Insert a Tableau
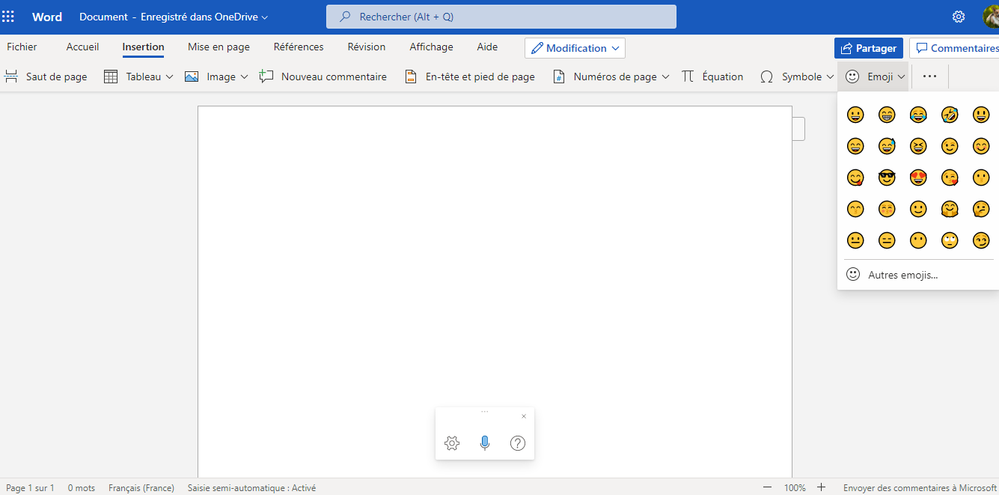 [138, 76]
